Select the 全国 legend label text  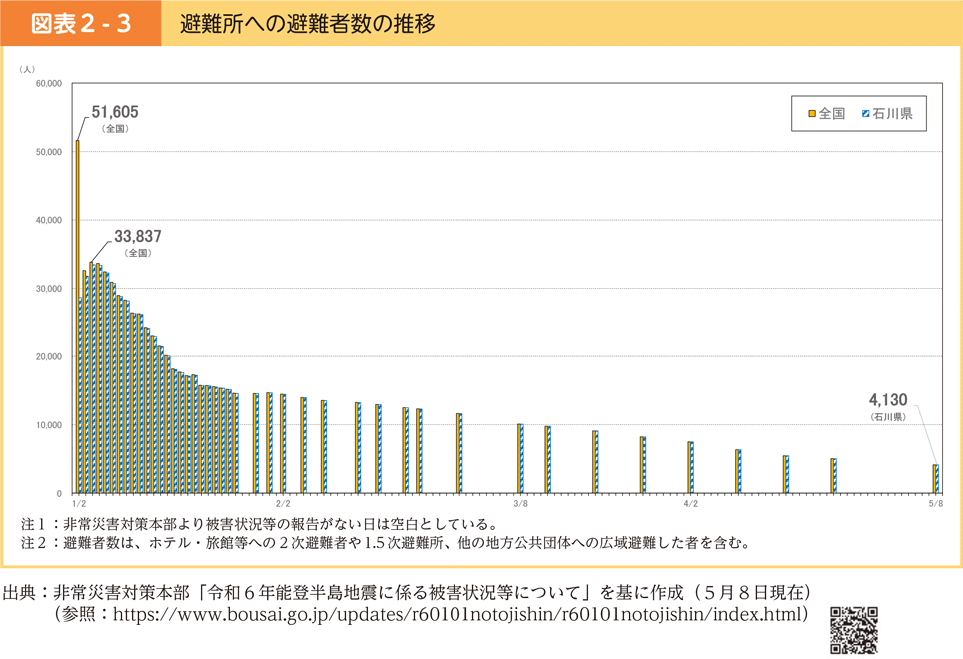coord(832,114)
